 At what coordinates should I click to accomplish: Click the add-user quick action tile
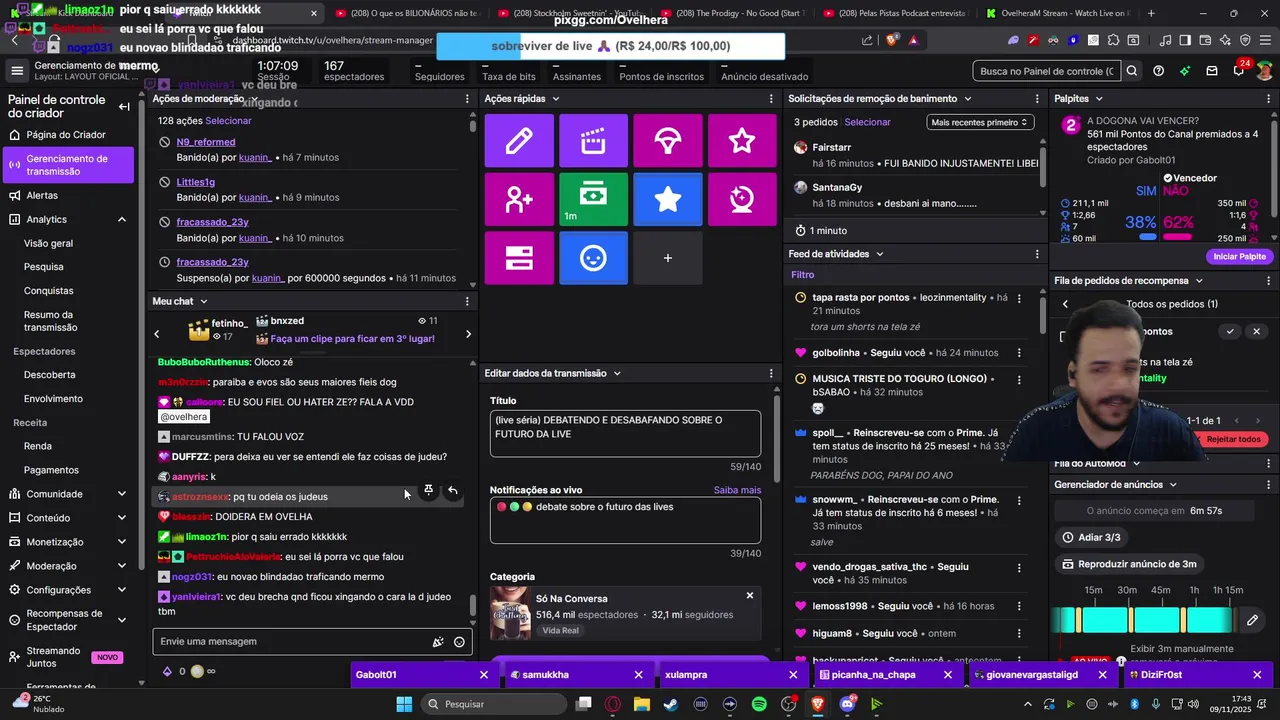pyautogui.click(x=519, y=200)
